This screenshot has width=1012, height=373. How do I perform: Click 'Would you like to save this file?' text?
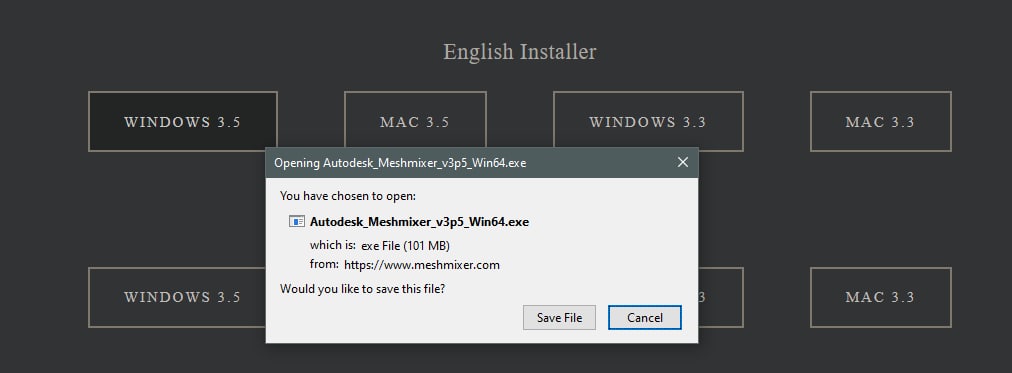click(x=363, y=289)
